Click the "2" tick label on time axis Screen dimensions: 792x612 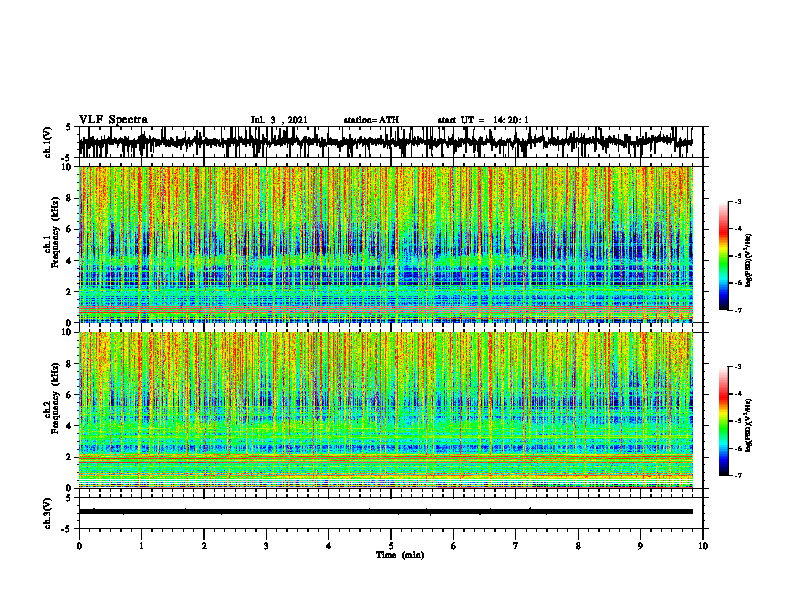click(204, 546)
